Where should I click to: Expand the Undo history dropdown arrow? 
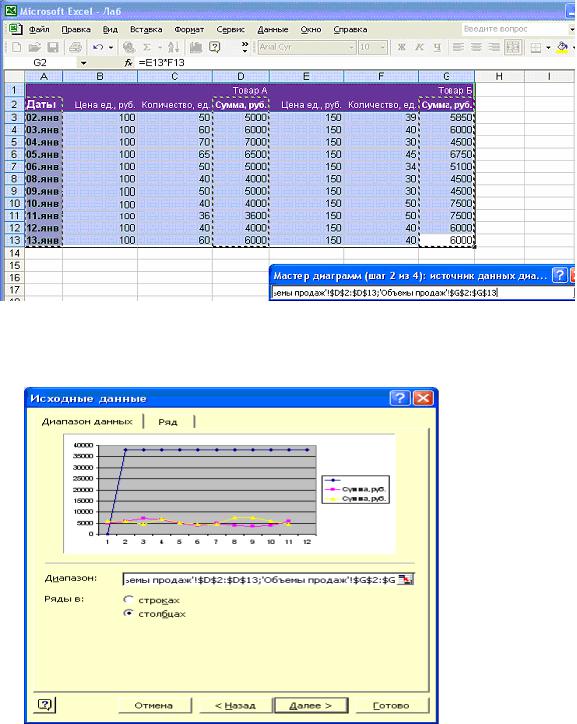point(111,47)
